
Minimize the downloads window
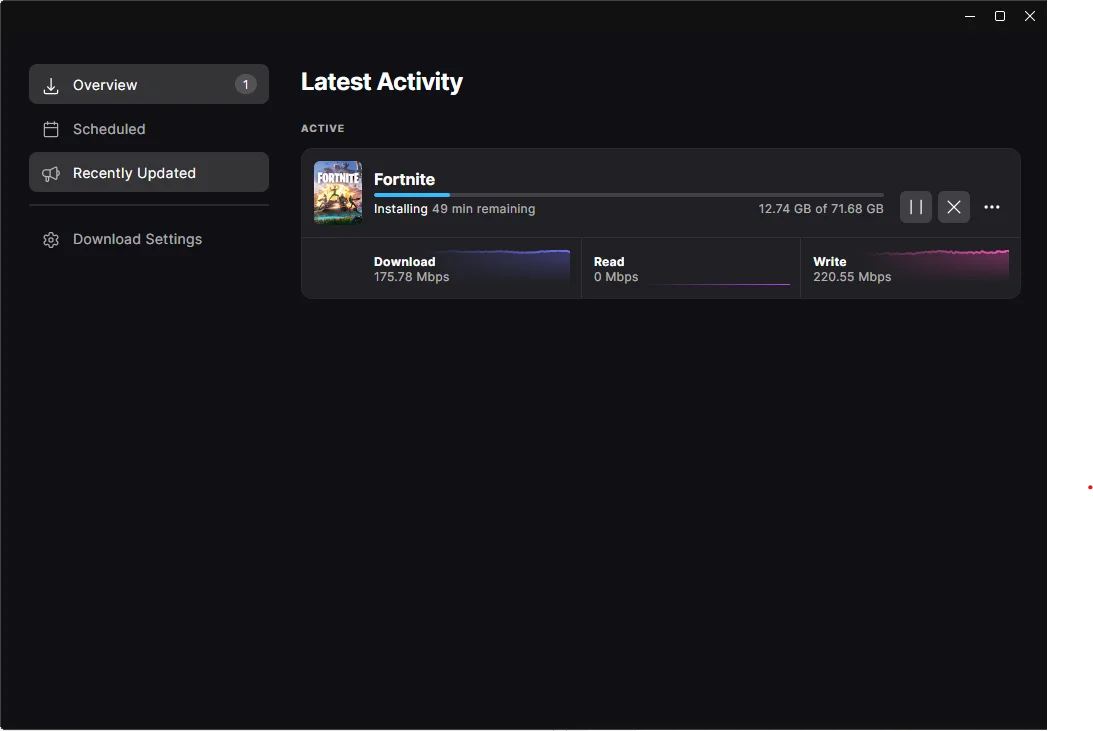coord(970,16)
